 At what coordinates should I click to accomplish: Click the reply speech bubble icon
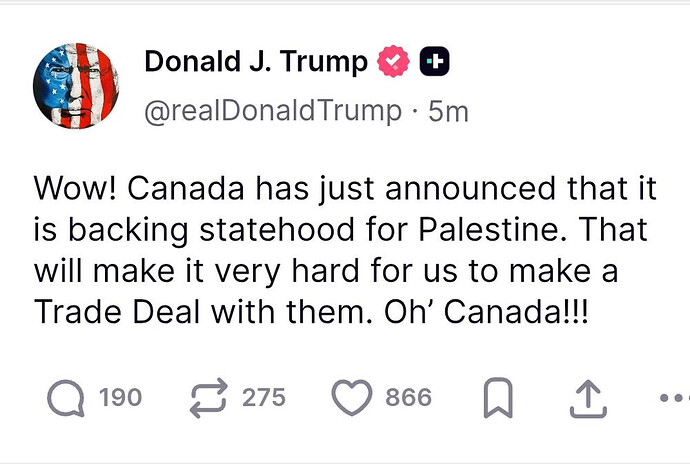coord(66,398)
